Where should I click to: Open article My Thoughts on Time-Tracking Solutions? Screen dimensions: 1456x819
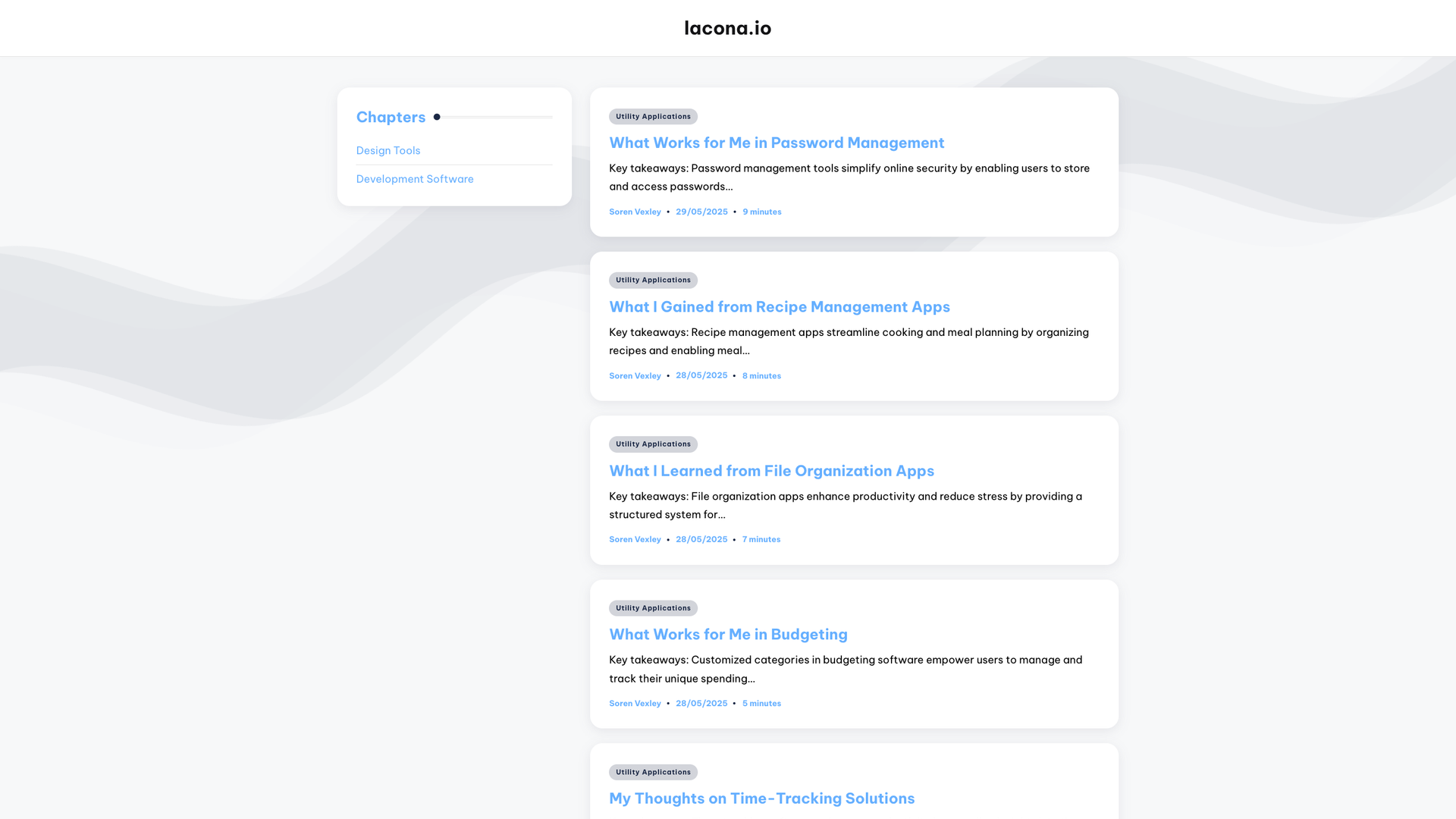click(x=761, y=798)
